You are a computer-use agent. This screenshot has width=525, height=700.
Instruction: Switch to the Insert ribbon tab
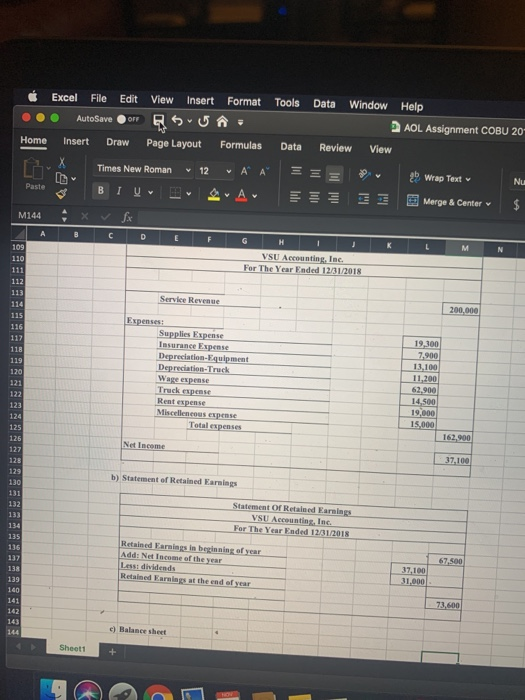(x=76, y=142)
